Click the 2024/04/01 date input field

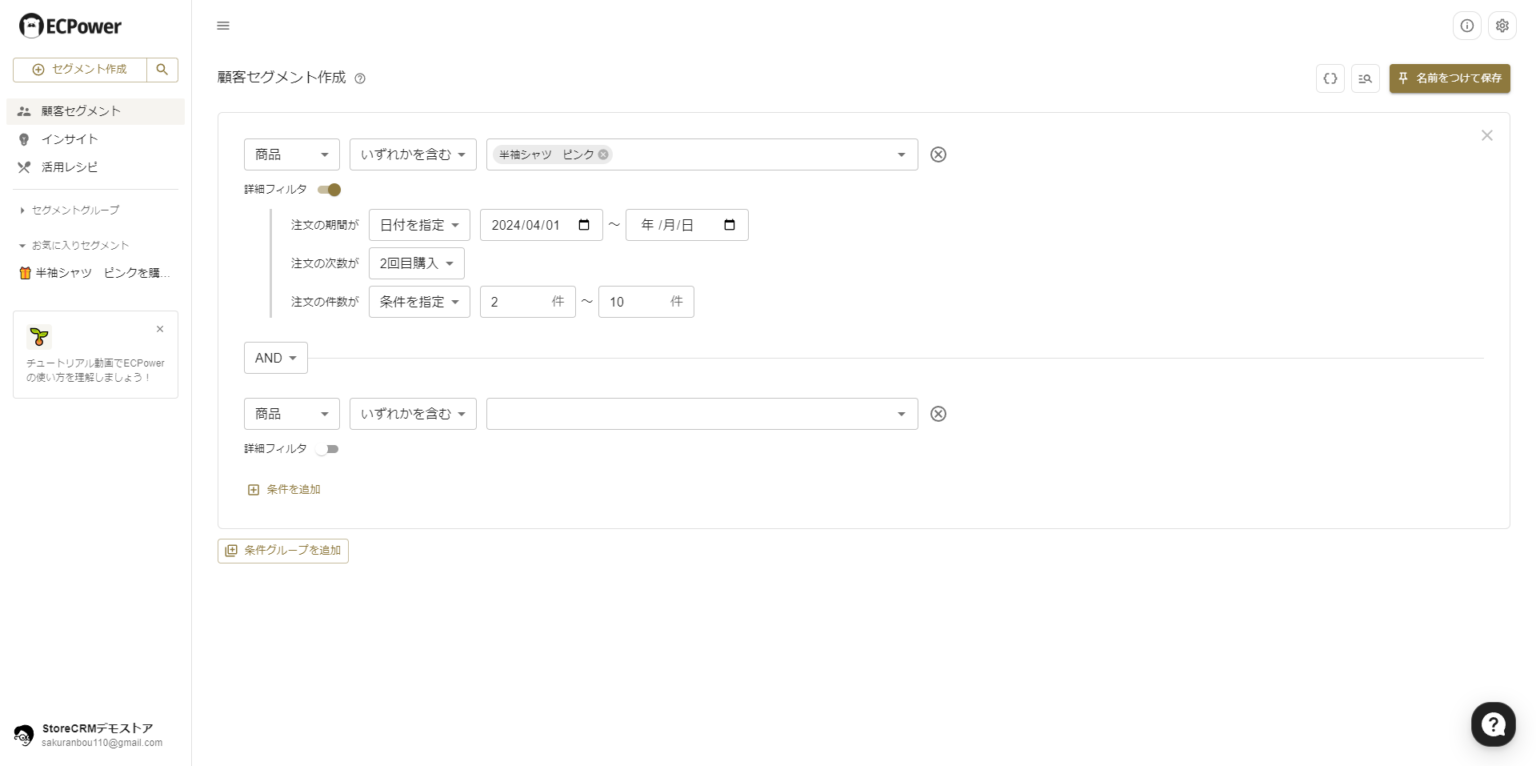[x=530, y=224]
